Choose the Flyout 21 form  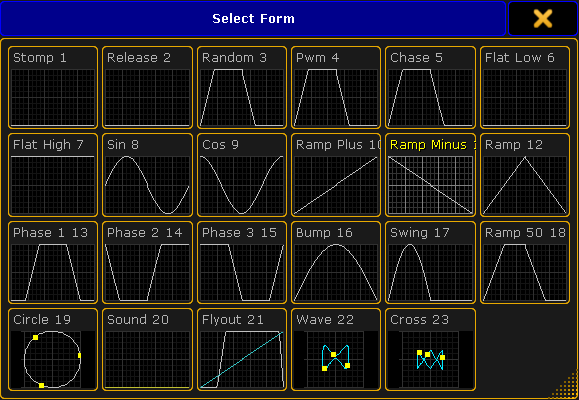pos(242,349)
